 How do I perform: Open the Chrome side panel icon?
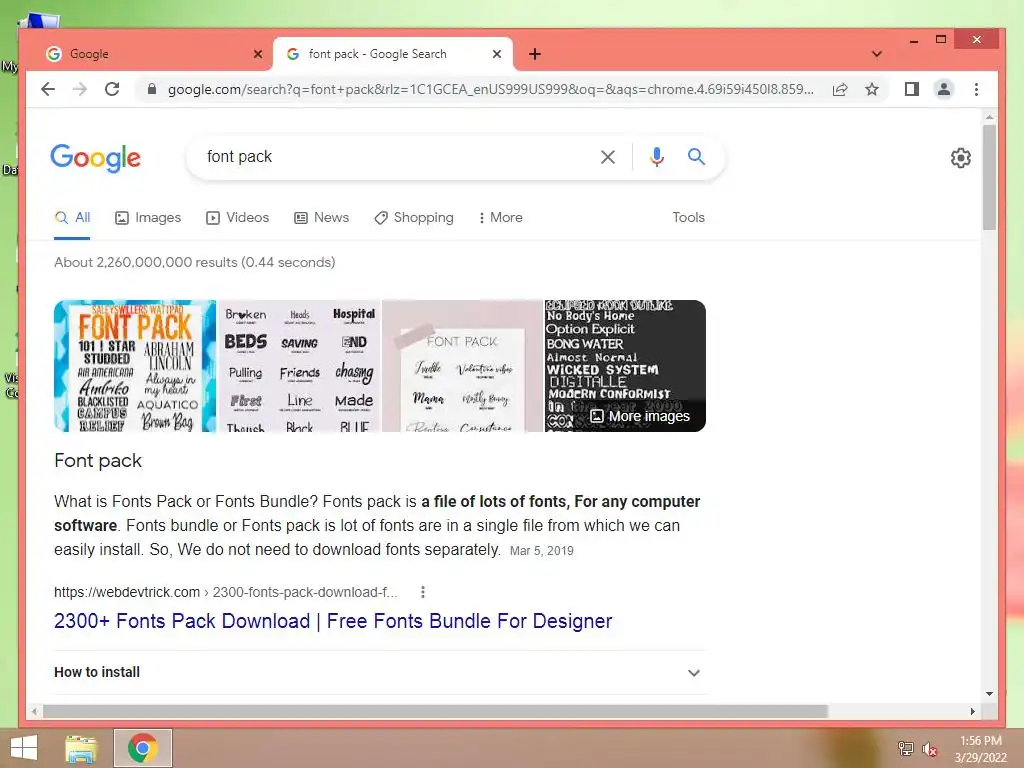[x=912, y=89]
